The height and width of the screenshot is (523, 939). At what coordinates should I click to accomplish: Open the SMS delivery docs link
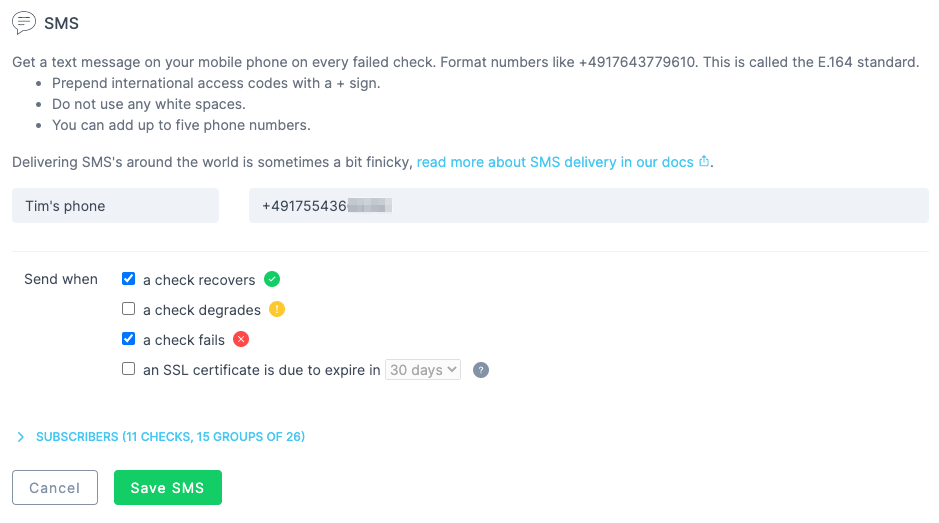555,162
